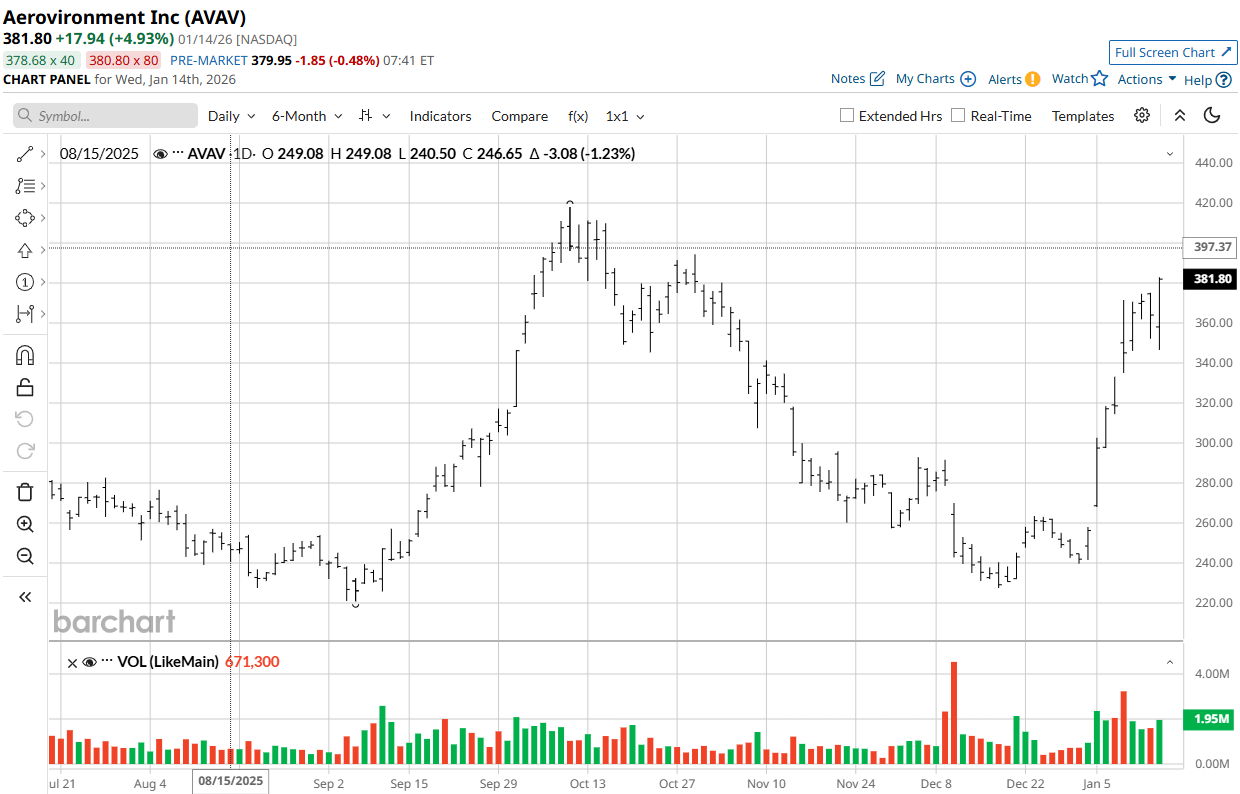This screenshot has width=1240, height=794.
Task: Click the Help question-mark icon
Action: click(x=1224, y=80)
